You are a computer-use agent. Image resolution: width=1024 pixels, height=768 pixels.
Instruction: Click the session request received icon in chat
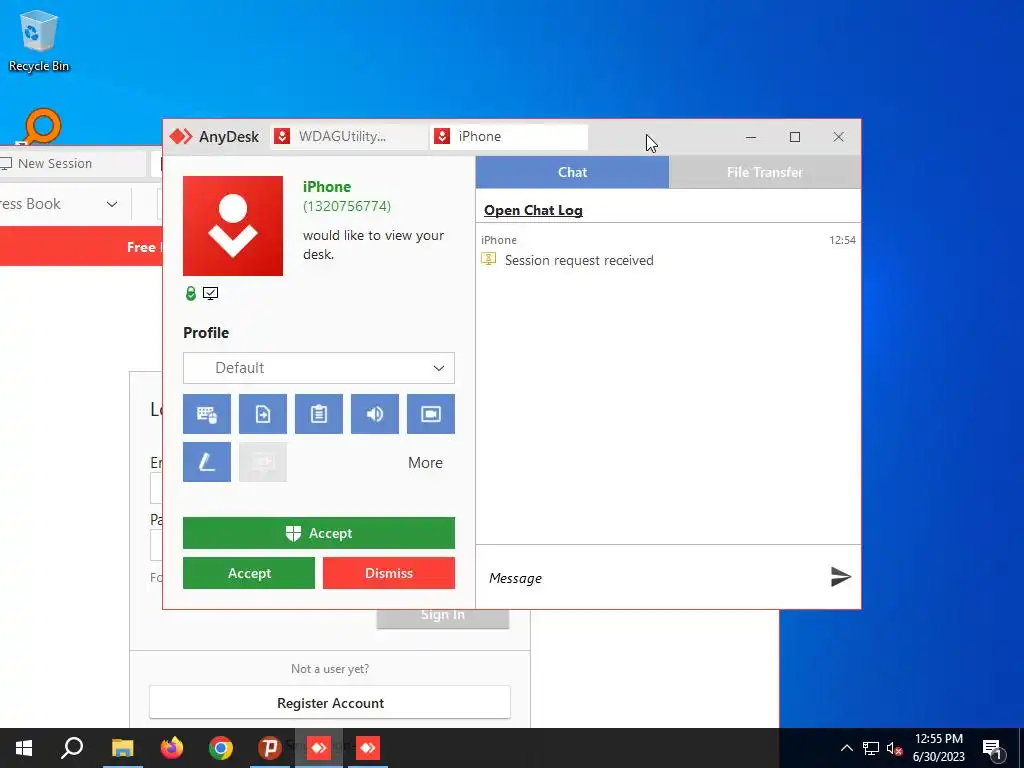[x=488, y=259]
